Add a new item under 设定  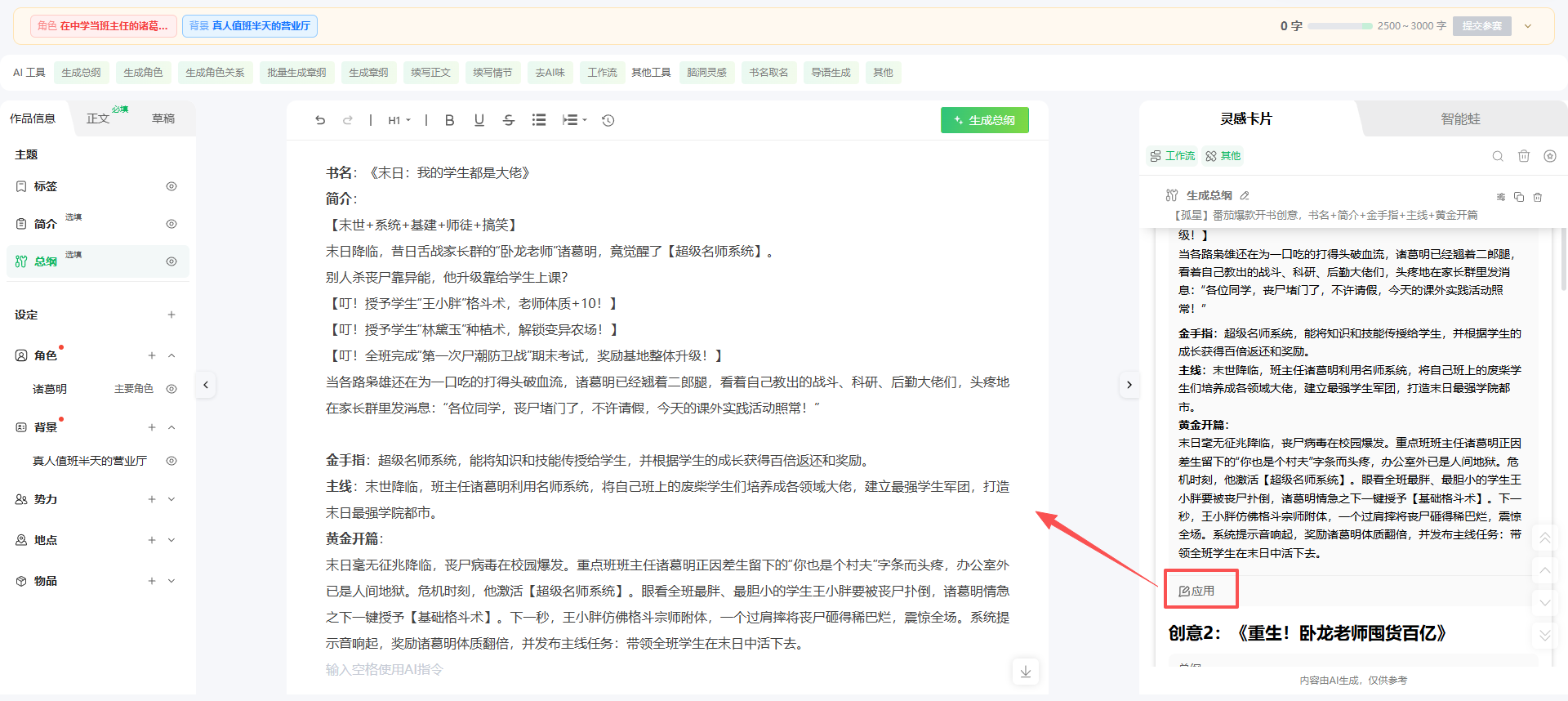pyautogui.click(x=171, y=315)
